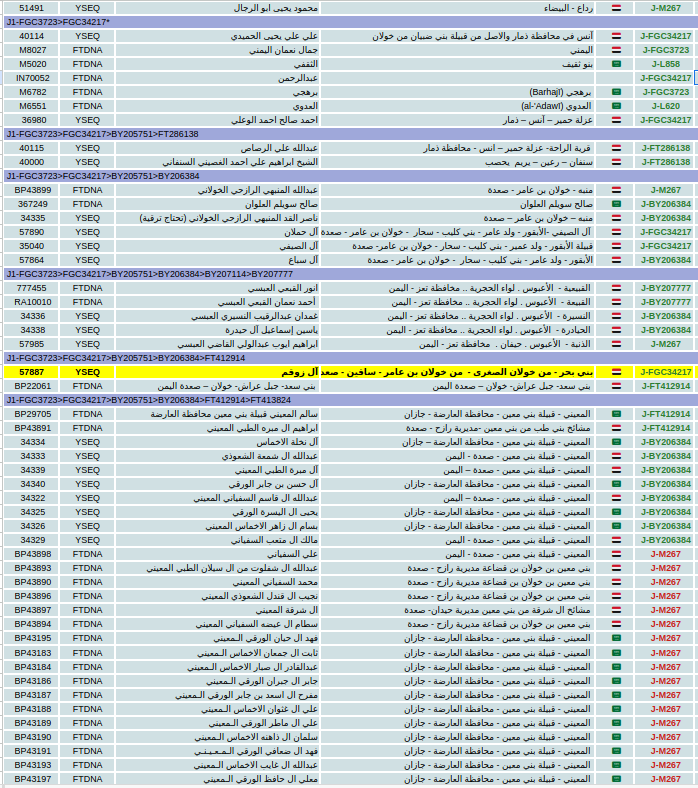
Task: Click kit ID cell 51491
Action: coord(31,8)
